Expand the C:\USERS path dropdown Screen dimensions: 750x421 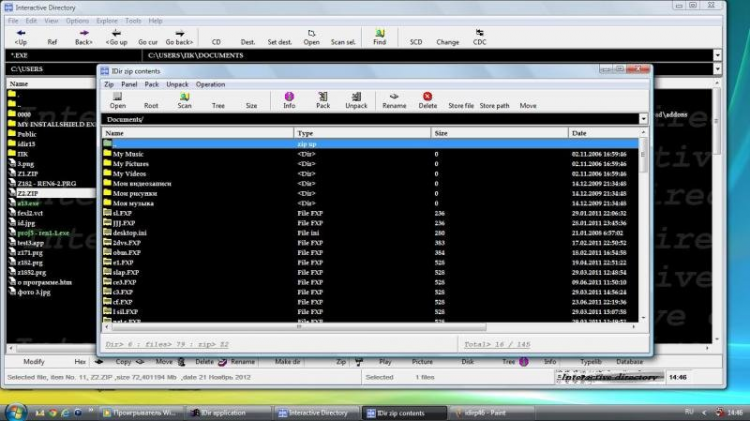point(717,69)
